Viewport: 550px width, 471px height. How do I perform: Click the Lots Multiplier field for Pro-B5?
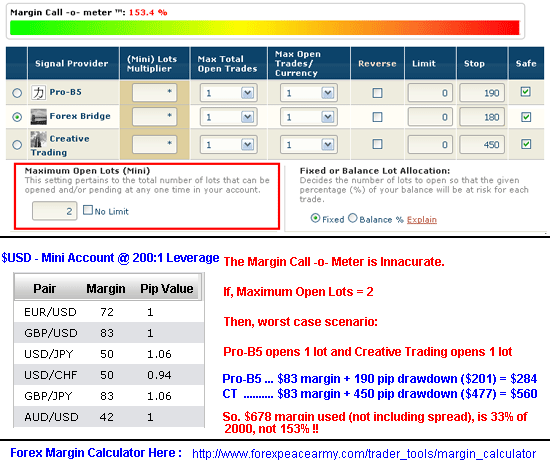pyautogui.click(x=154, y=93)
